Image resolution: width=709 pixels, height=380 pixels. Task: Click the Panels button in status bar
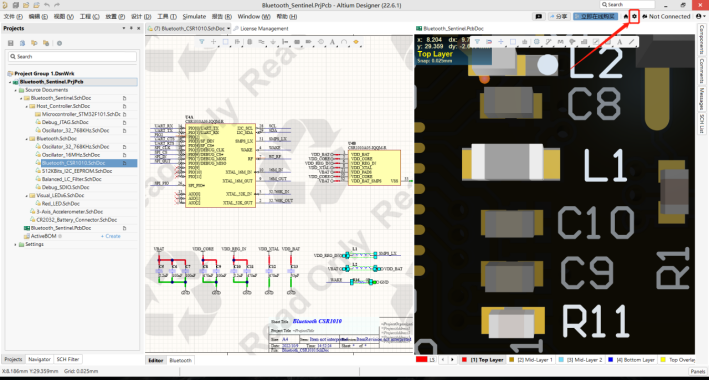[698, 371]
